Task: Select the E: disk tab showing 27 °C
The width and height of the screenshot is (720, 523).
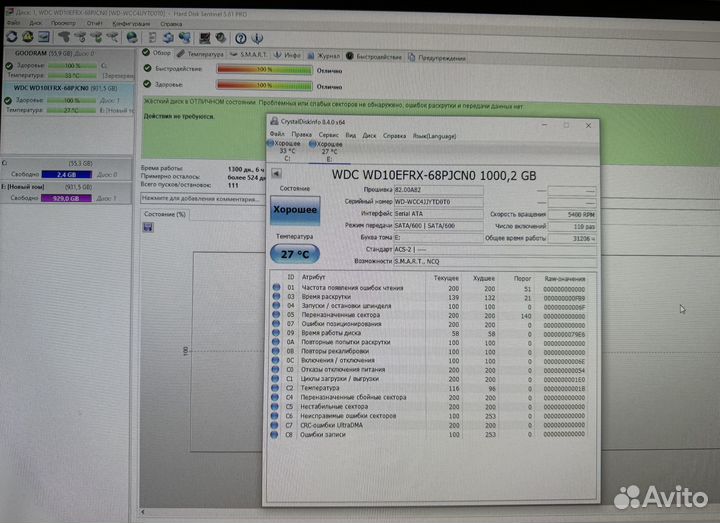Action: tap(327, 151)
